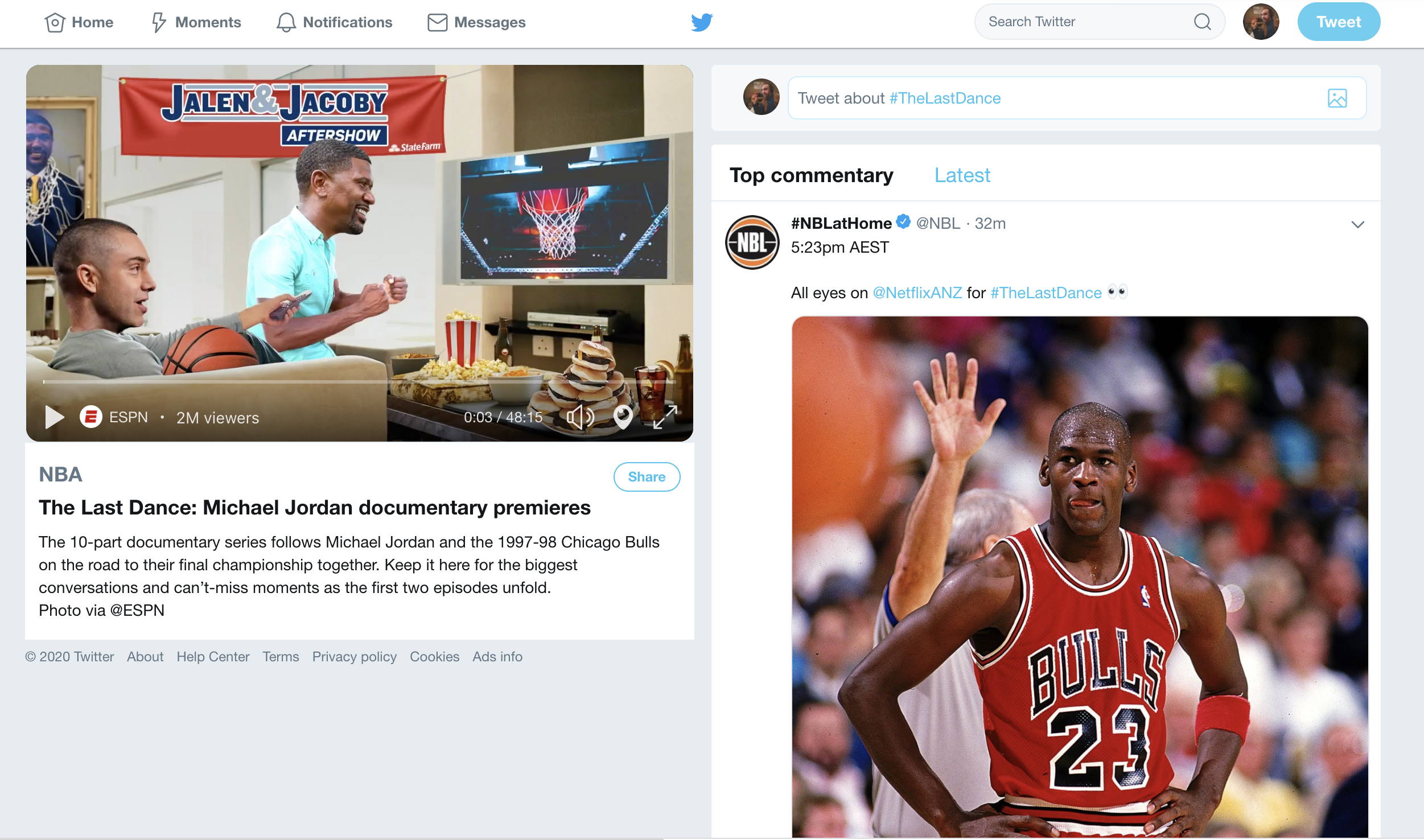The image size is (1424, 840).
Task: Click the NBA category label
Action: click(x=60, y=474)
